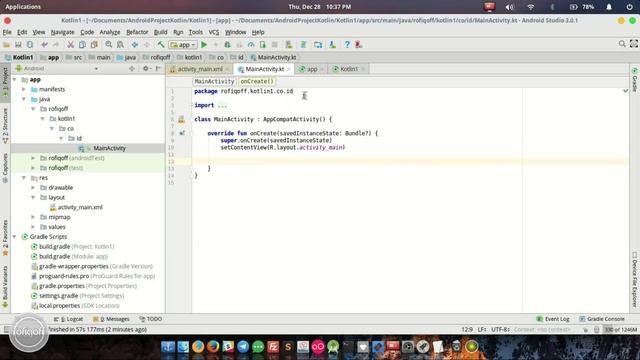Open the Event Log panel

553,319
